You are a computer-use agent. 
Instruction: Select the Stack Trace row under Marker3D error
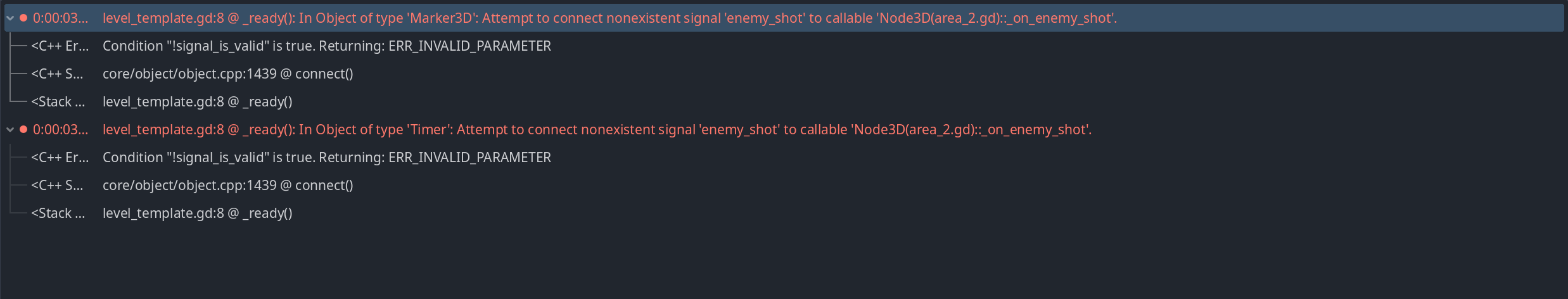pos(784,101)
